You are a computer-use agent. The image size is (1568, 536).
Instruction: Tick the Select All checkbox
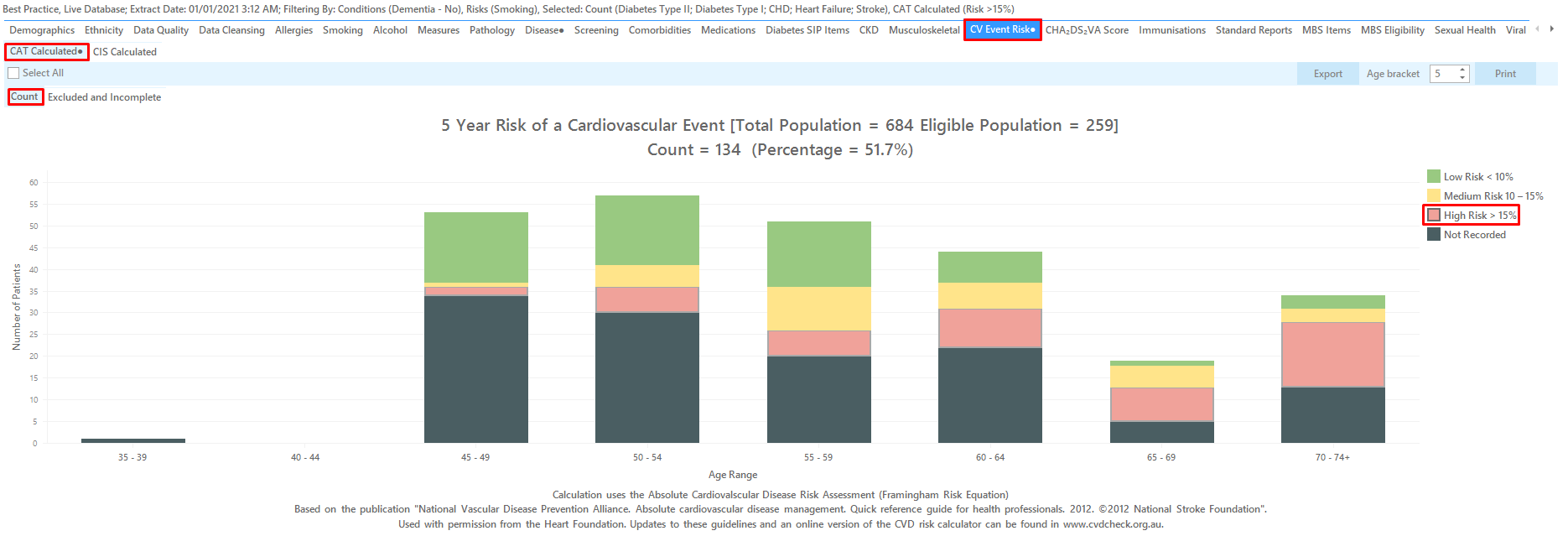tap(13, 73)
